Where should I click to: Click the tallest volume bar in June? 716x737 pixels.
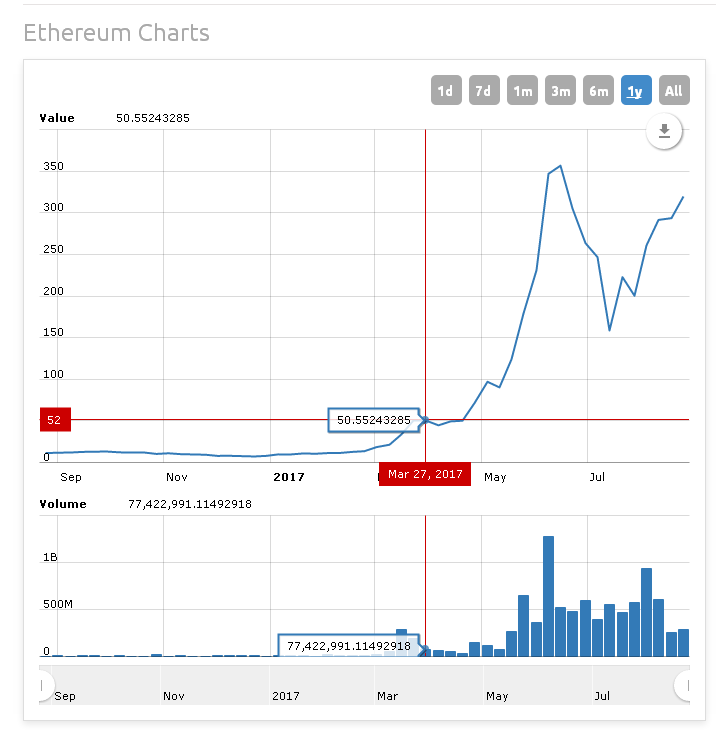[x=548, y=596]
